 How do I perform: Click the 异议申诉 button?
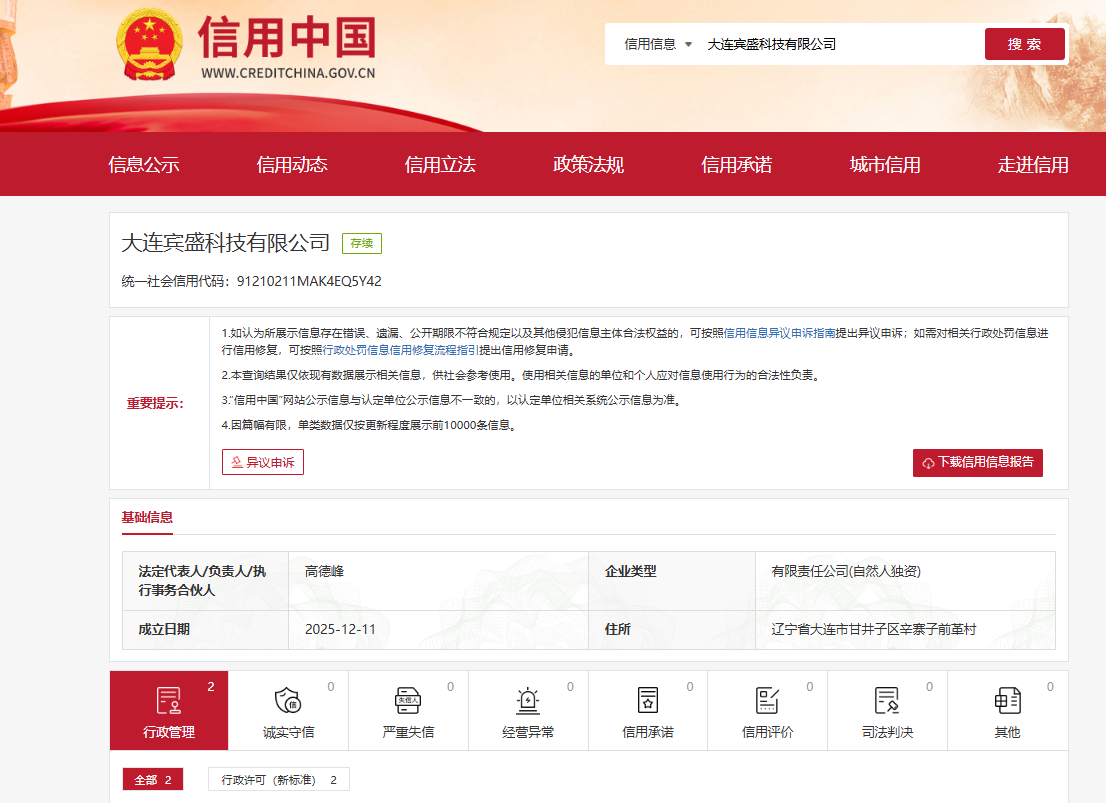point(262,462)
